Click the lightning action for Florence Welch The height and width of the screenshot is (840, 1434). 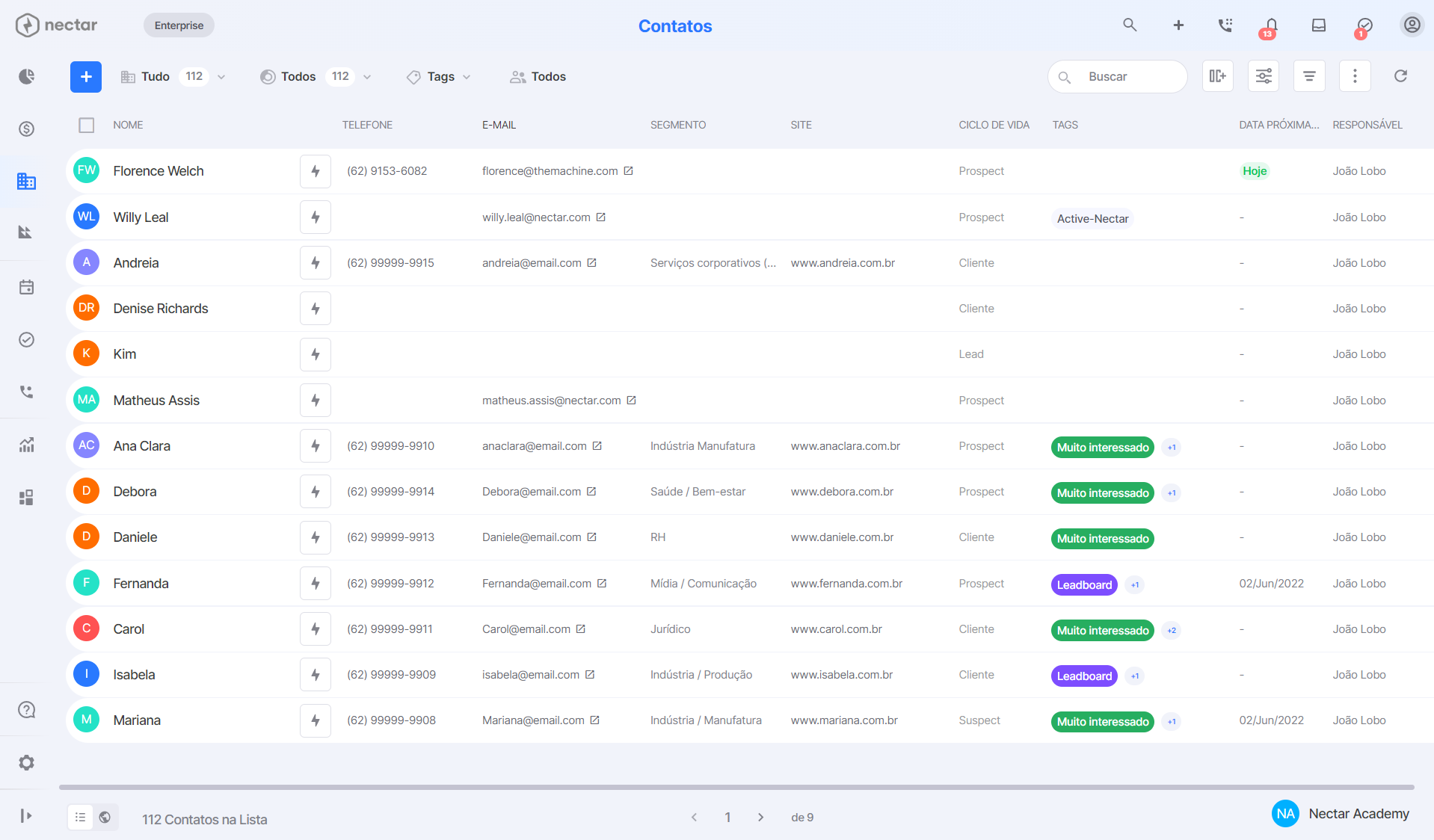tap(316, 171)
